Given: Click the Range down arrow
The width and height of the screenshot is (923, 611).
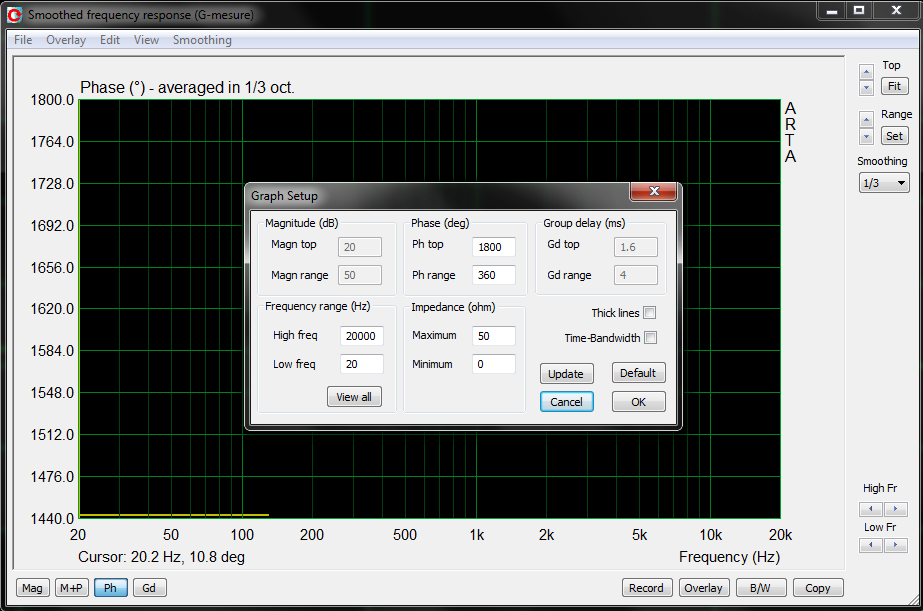Looking at the screenshot, I should click(866, 136).
